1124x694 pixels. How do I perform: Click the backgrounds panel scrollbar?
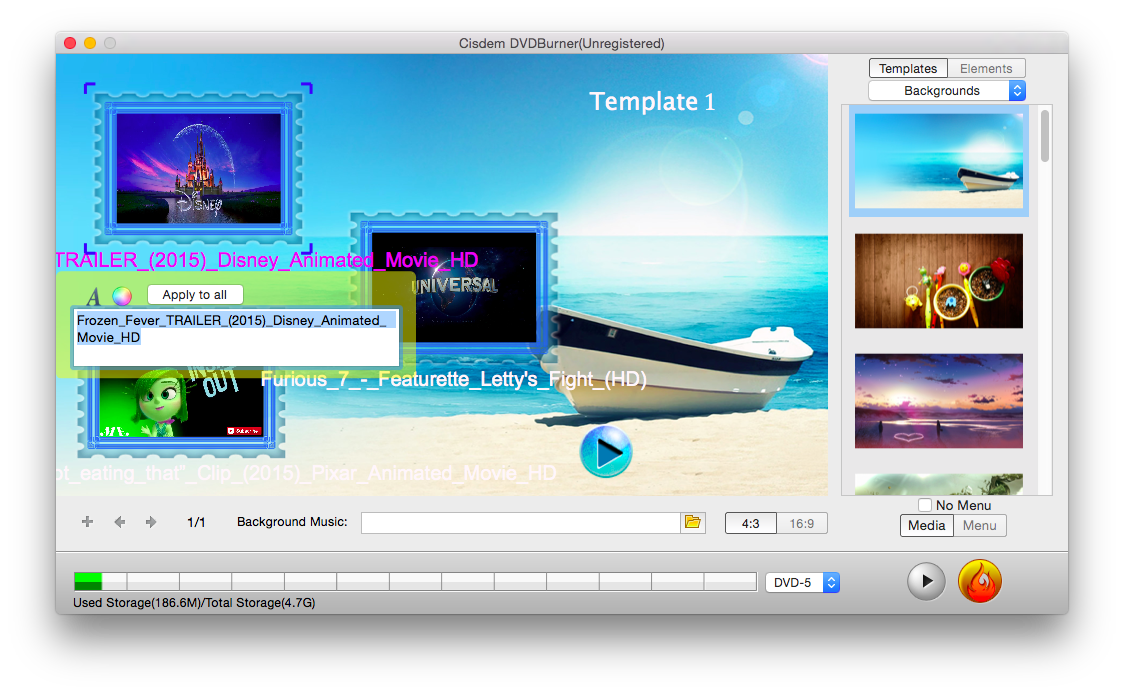[x=1045, y=136]
